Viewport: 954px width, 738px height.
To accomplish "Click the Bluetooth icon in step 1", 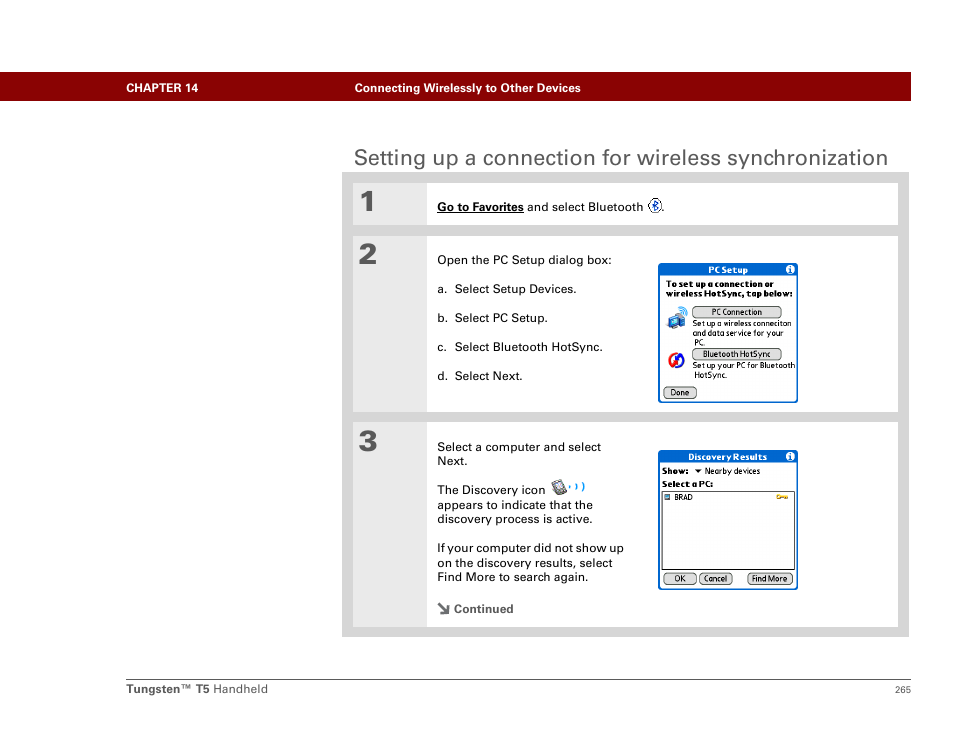I will [x=655, y=206].
